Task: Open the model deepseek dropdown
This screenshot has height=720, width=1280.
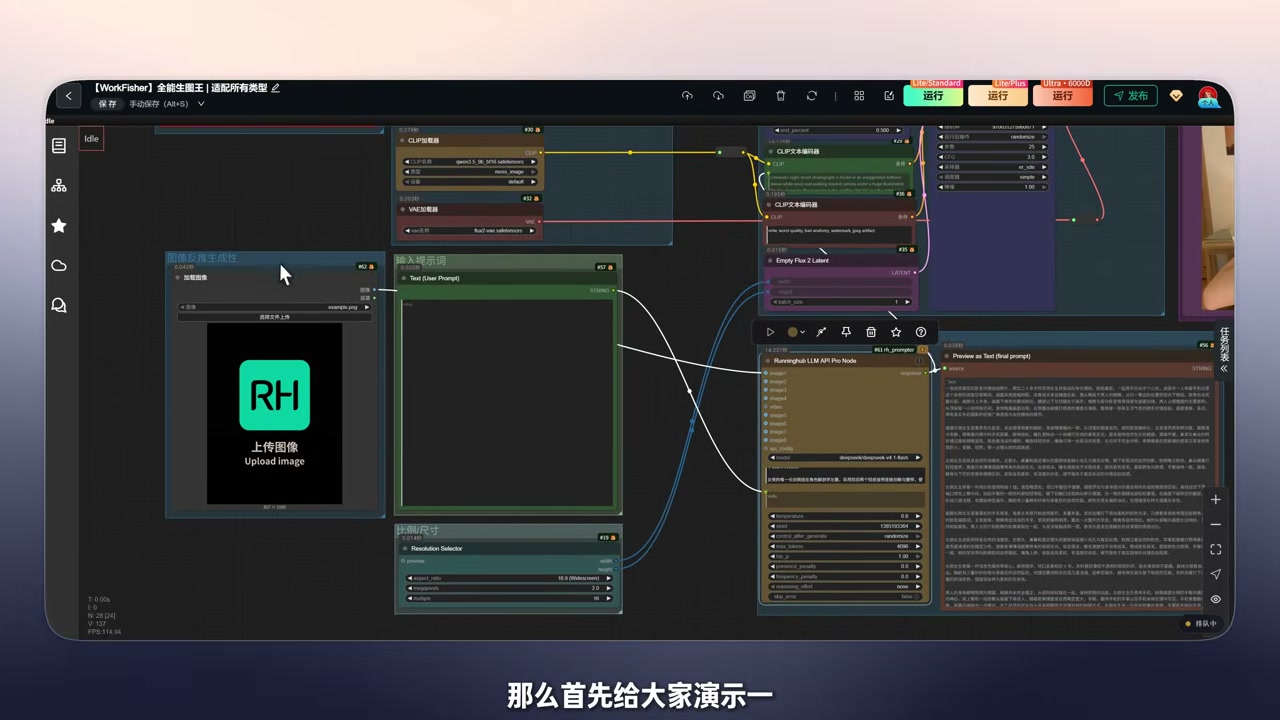Action: pyautogui.click(x=844, y=457)
